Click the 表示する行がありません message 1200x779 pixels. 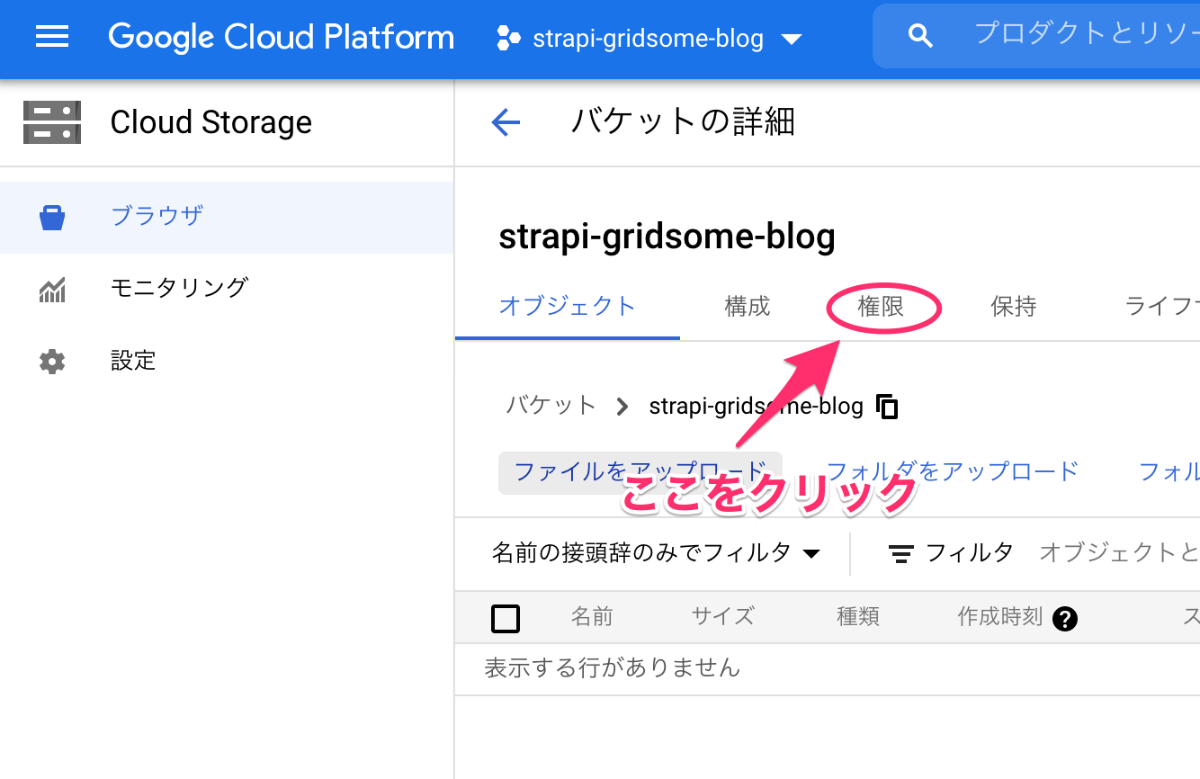pyautogui.click(x=612, y=668)
